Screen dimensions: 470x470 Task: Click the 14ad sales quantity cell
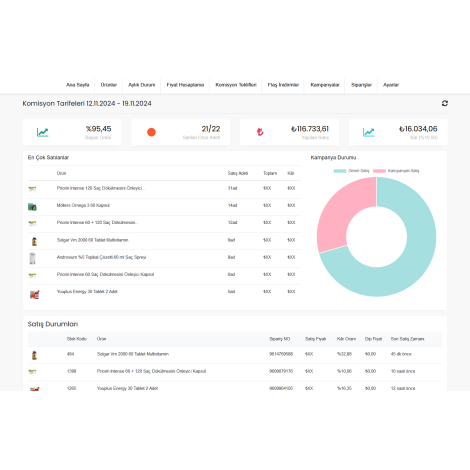click(x=232, y=205)
